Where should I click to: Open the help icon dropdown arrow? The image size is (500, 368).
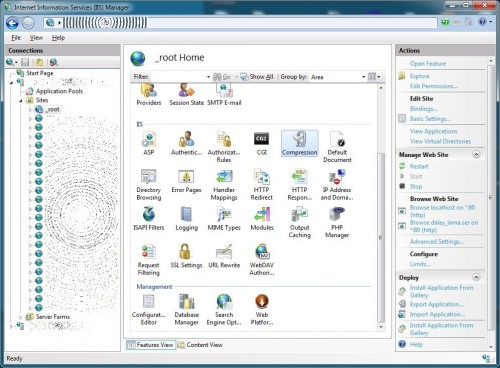(x=491, y=22)
